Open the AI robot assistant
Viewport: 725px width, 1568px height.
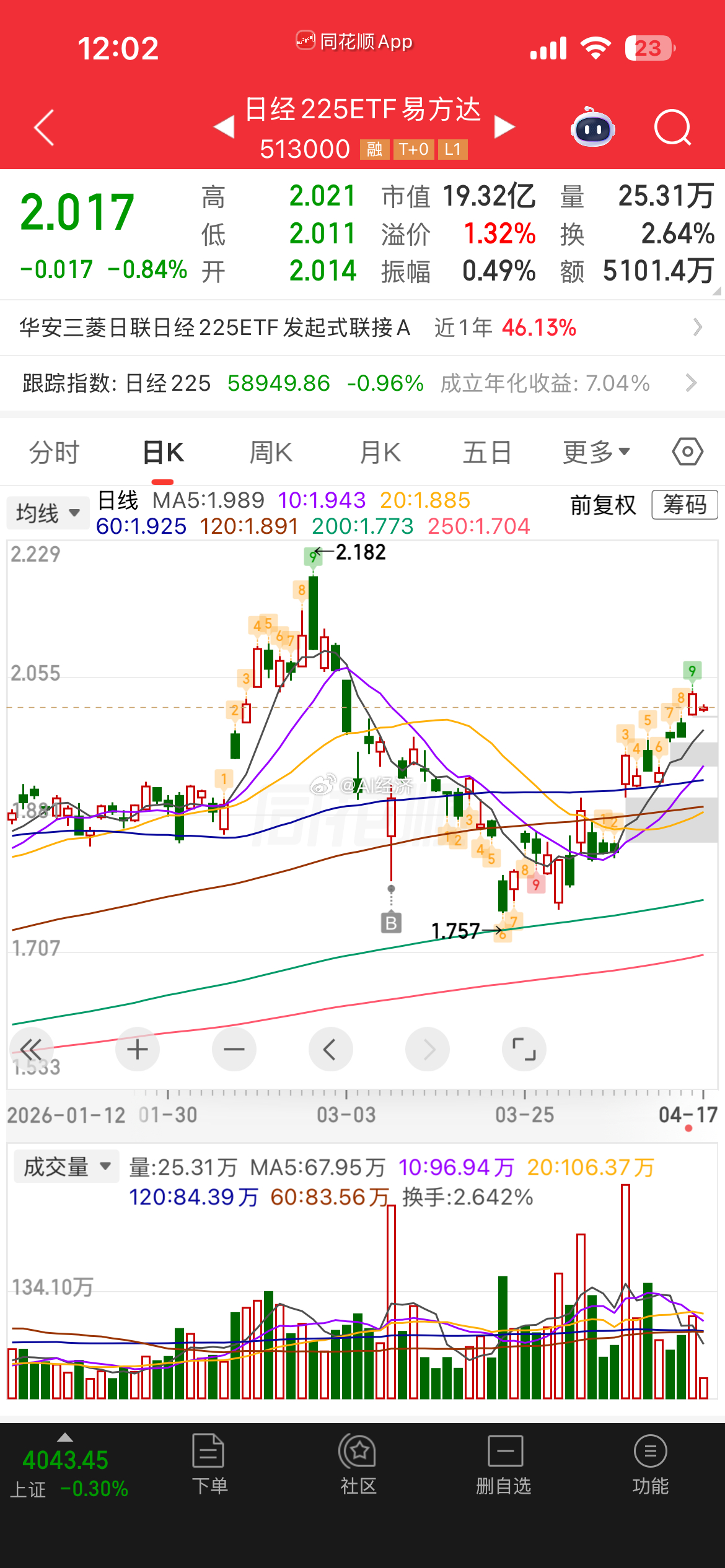(592, 127)
